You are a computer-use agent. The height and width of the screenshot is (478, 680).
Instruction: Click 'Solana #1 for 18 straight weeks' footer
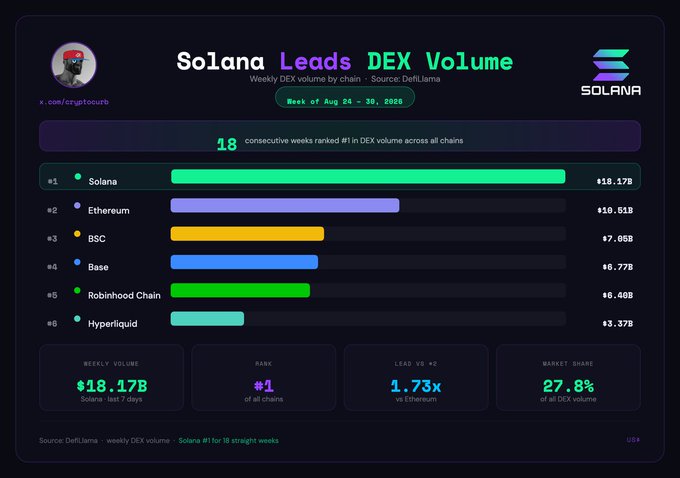[x=229, y=441]
